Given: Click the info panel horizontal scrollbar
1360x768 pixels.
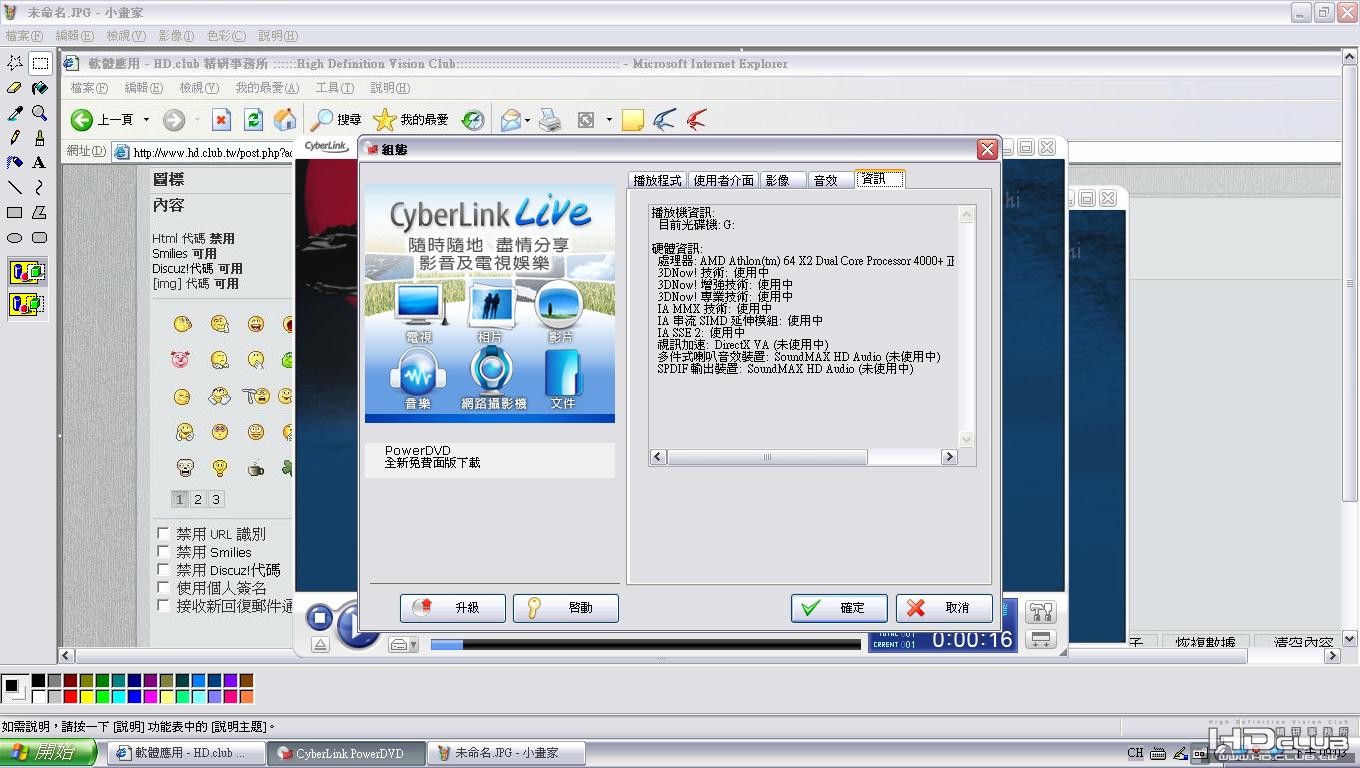Looking at the screenshot, I should coord(805,457).
